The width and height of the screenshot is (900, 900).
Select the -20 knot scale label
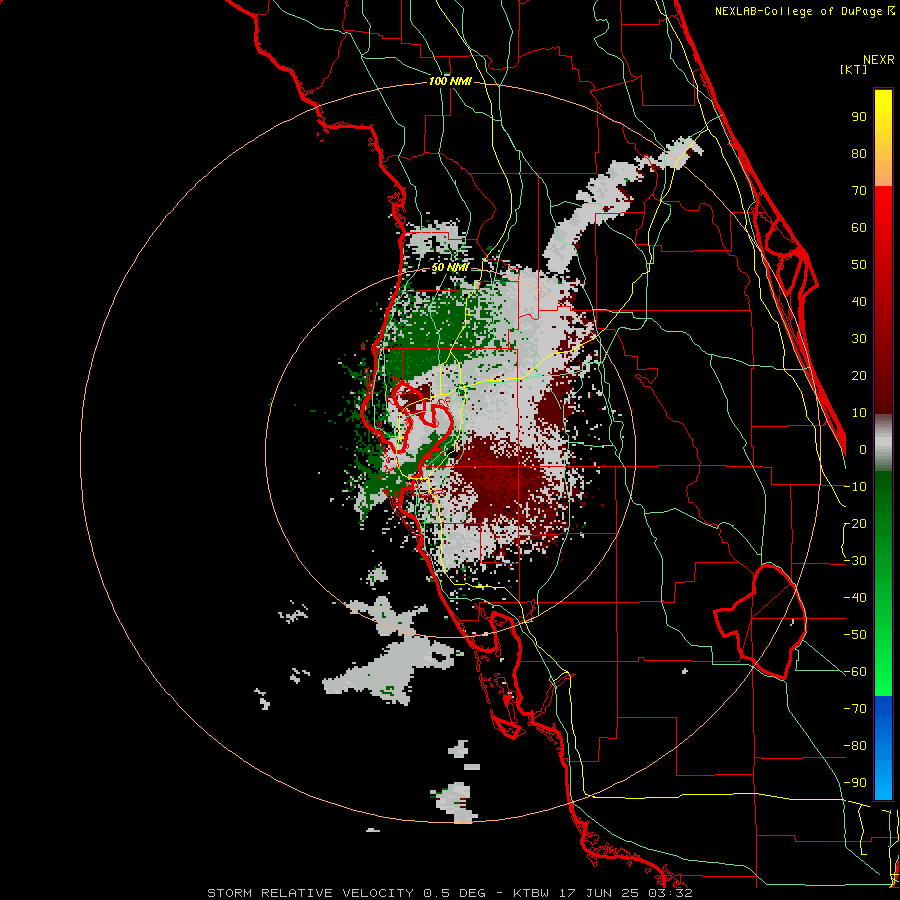855,524
